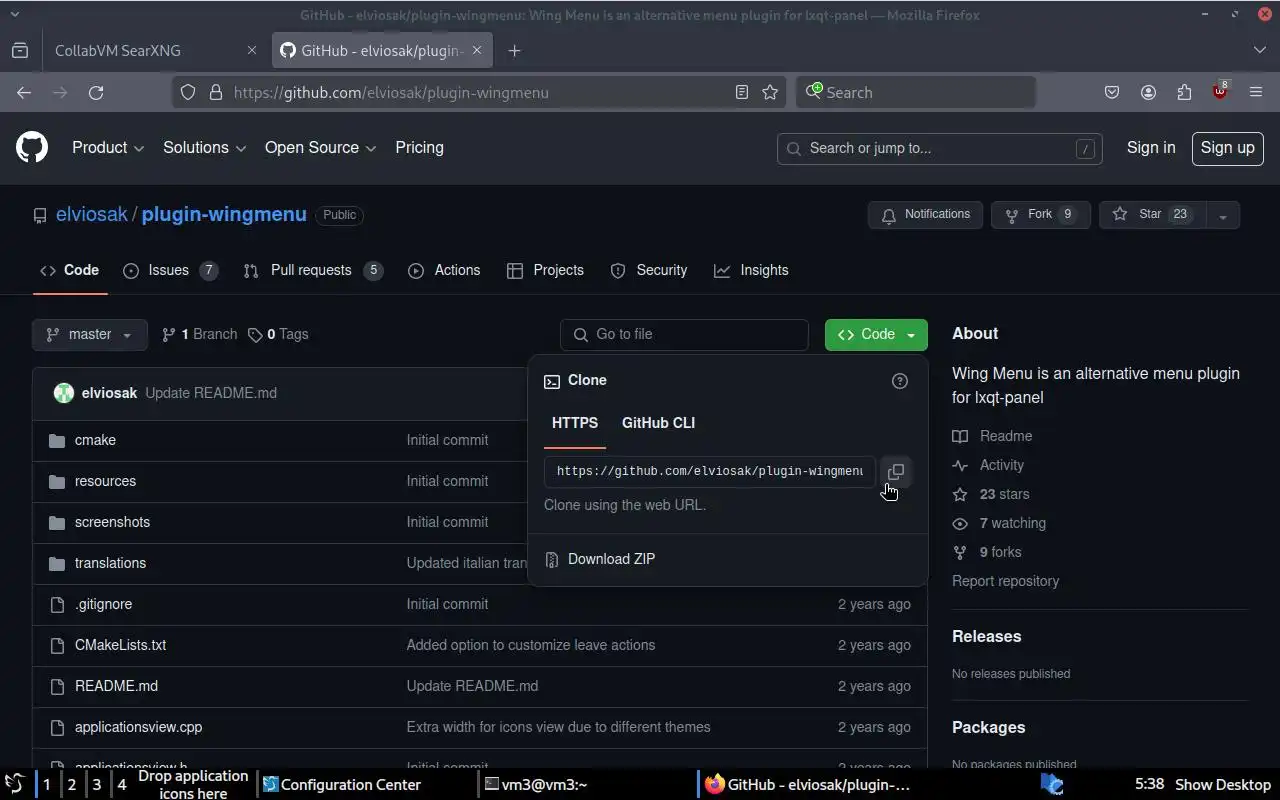The height and width of the screenshot is (800, 1280).
Task: Open the master branch selector
Action: coord(90,334)
